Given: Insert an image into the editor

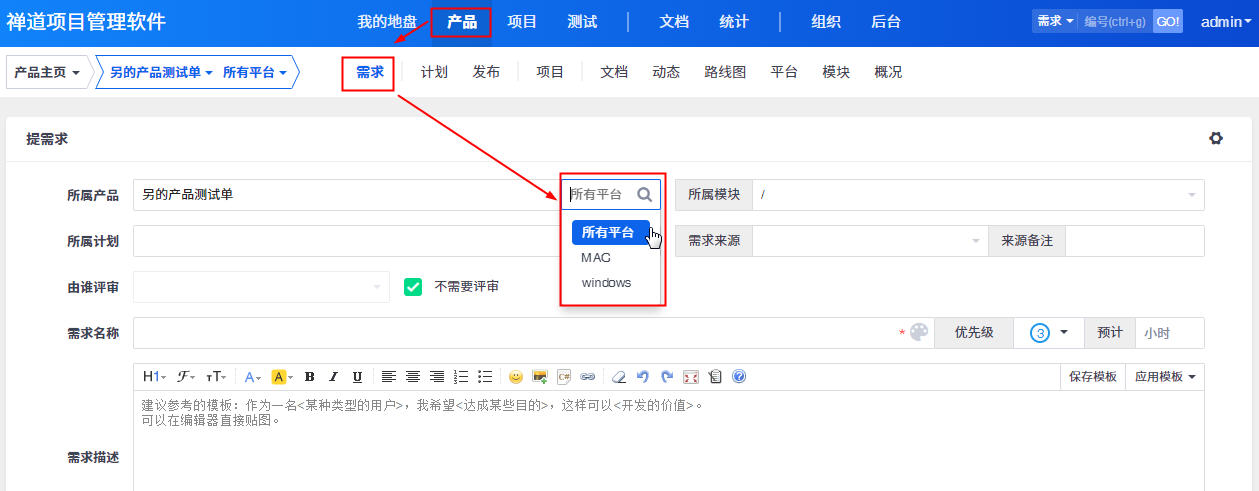Looking at the screenshot, I should coord(540,377).
